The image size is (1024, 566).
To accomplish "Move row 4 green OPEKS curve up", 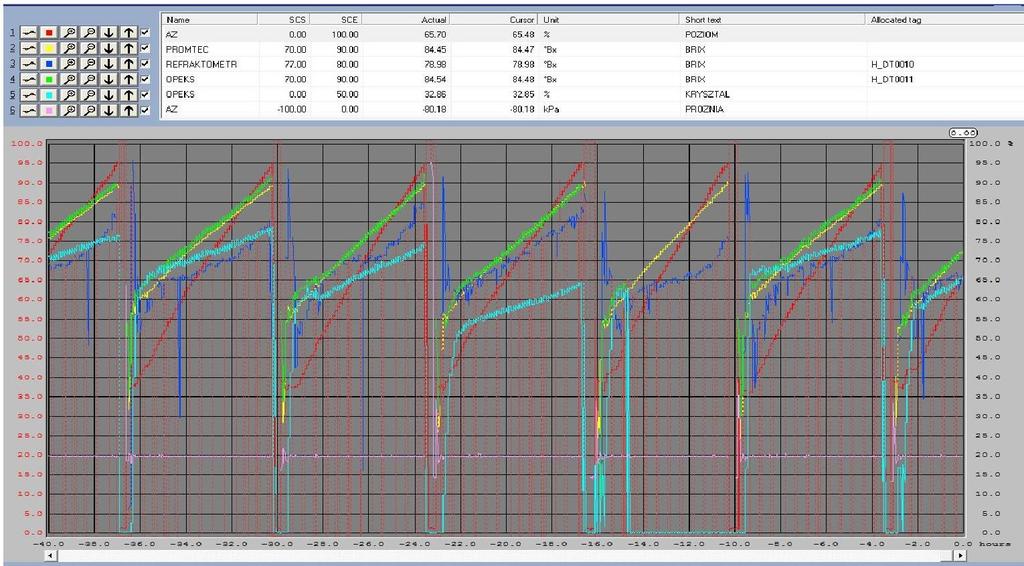I will point(129,79).
